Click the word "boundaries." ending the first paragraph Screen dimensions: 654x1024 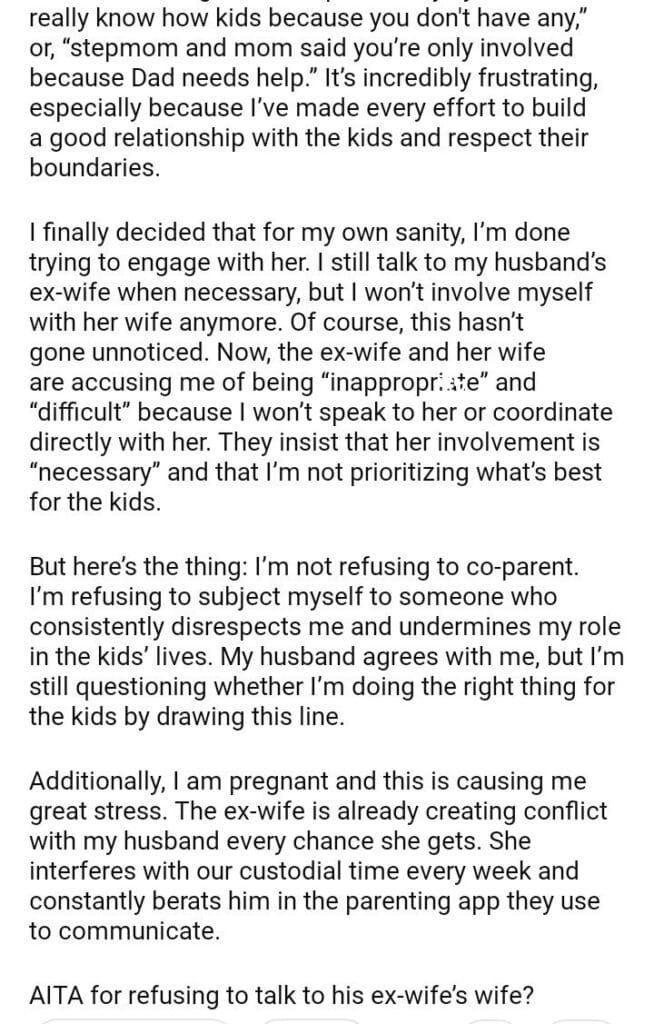pos(95,167)
